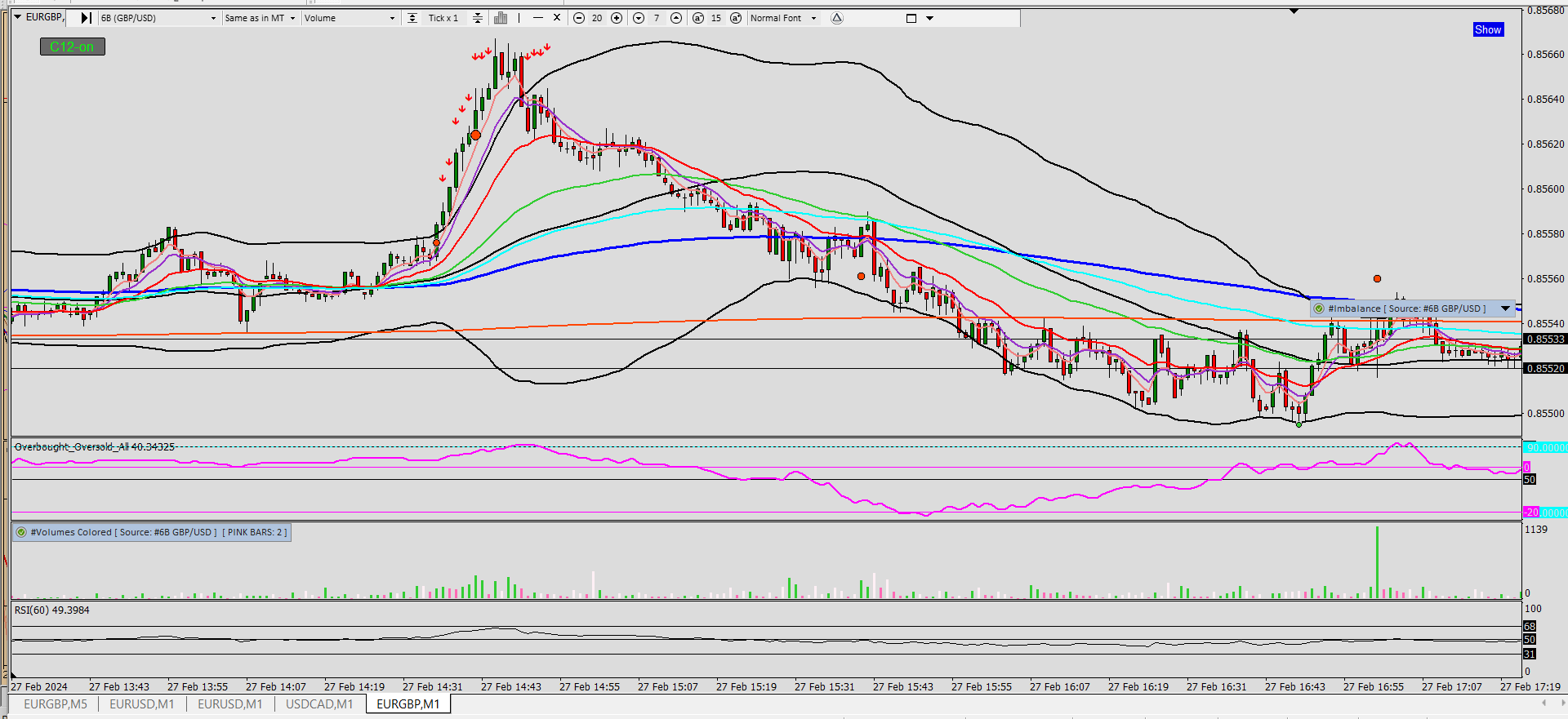Decrease the 7 value with down arrow
This screenshot has height=719, width=1568.
coord(639,18)
